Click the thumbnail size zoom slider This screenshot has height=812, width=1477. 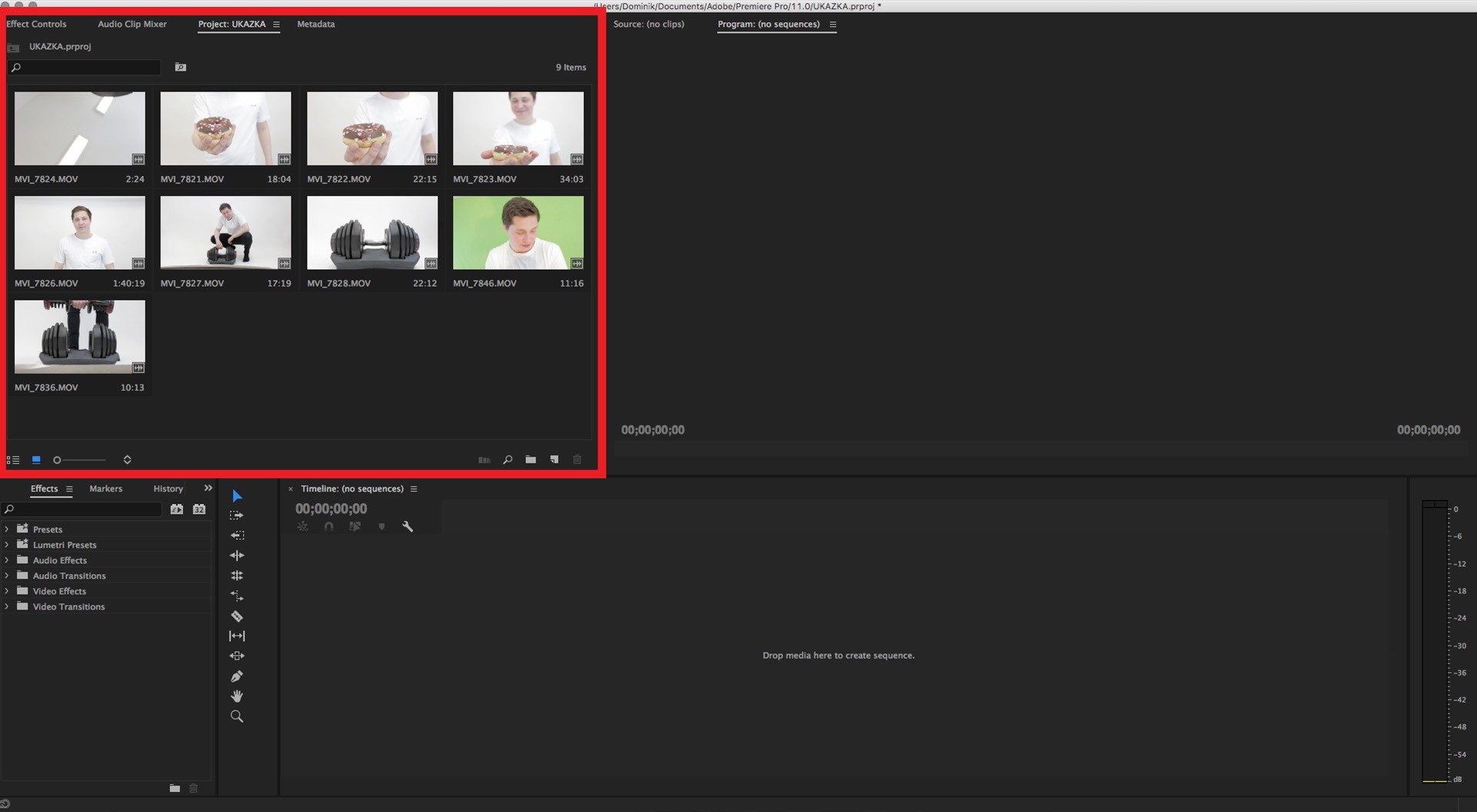80,460
